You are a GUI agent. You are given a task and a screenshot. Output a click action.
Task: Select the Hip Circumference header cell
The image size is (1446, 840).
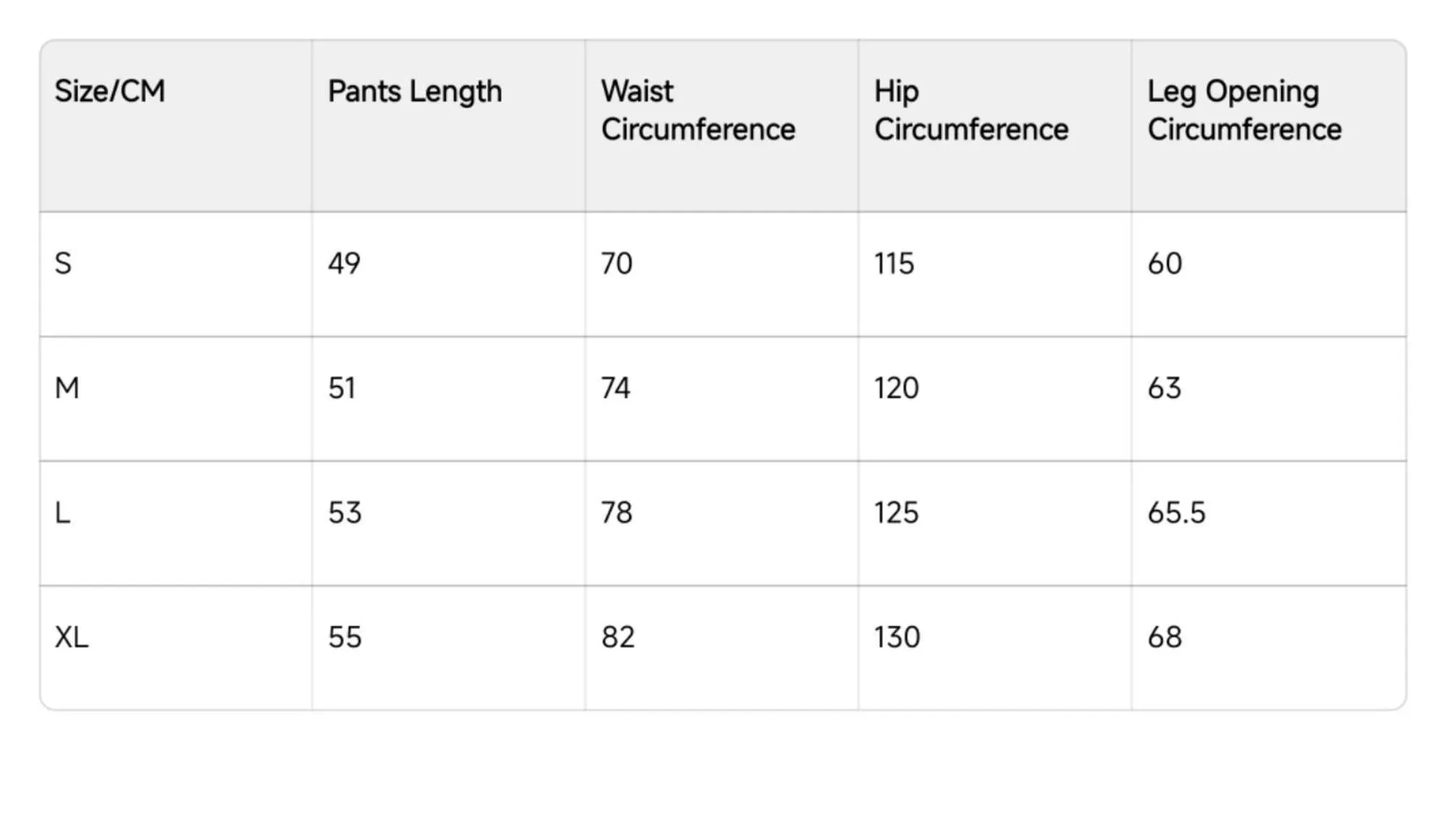point(971,111)
